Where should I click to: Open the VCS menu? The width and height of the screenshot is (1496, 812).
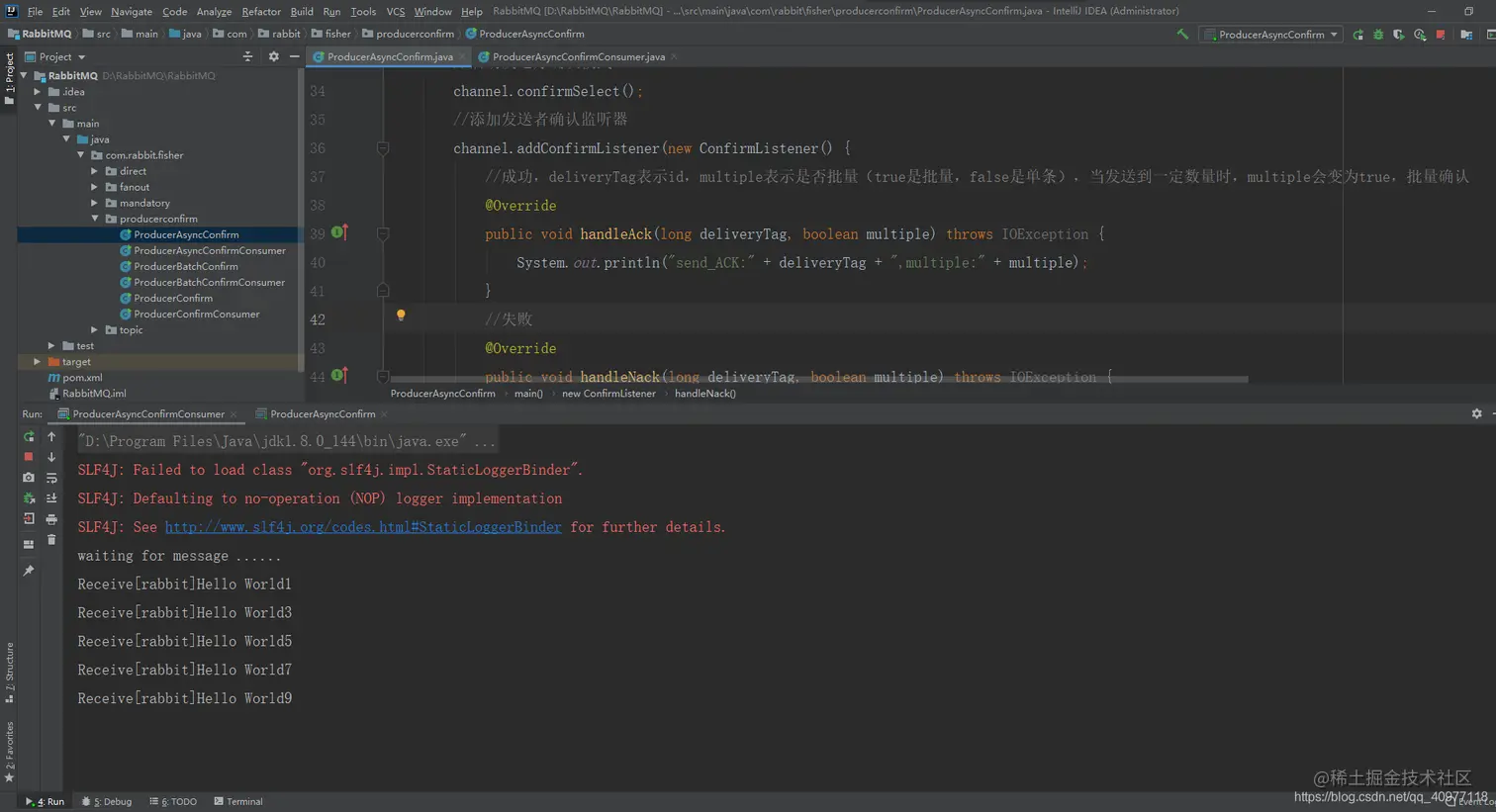(x=395, y=11)
